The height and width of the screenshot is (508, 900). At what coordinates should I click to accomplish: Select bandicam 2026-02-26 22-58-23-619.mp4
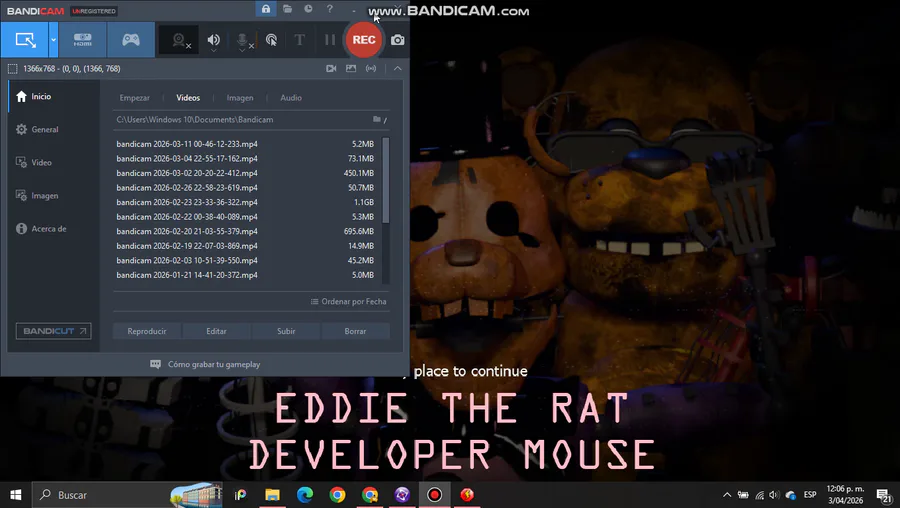[x=245, y=188]
